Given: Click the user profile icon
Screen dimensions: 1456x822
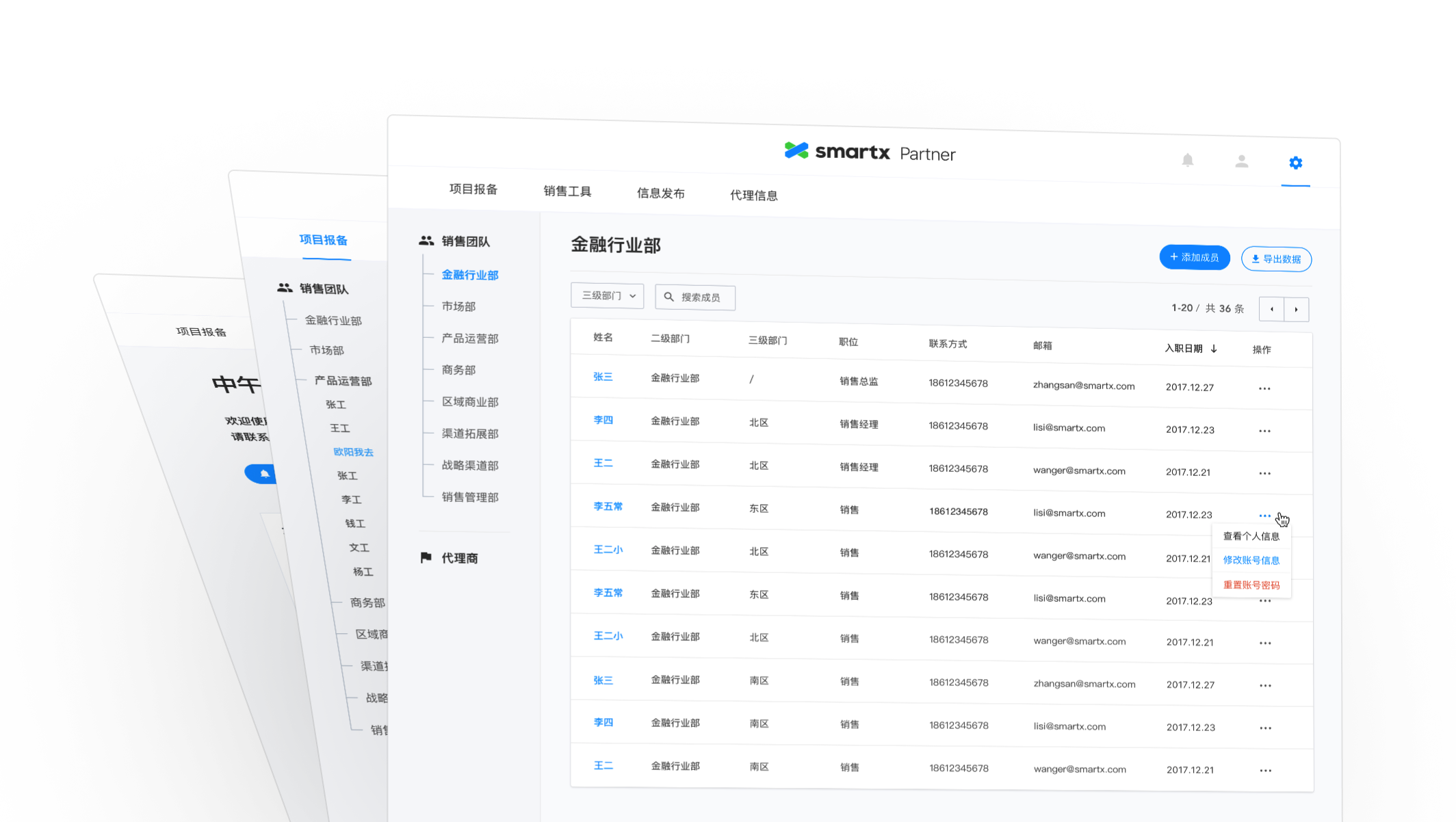Looking at the screenshot, I should click(1241, 161).
